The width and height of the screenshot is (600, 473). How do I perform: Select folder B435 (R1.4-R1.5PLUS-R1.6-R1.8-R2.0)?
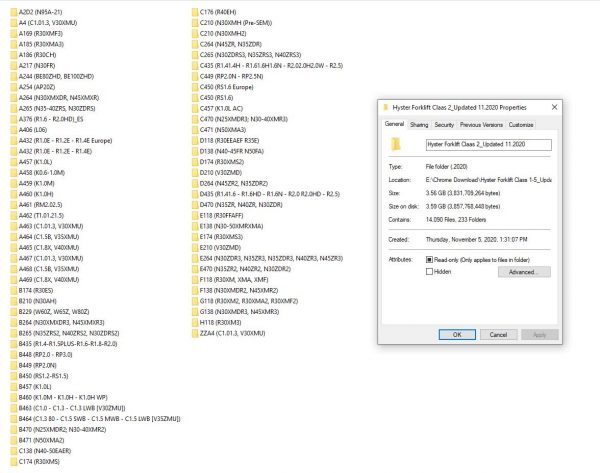click(x=68, y=344)
